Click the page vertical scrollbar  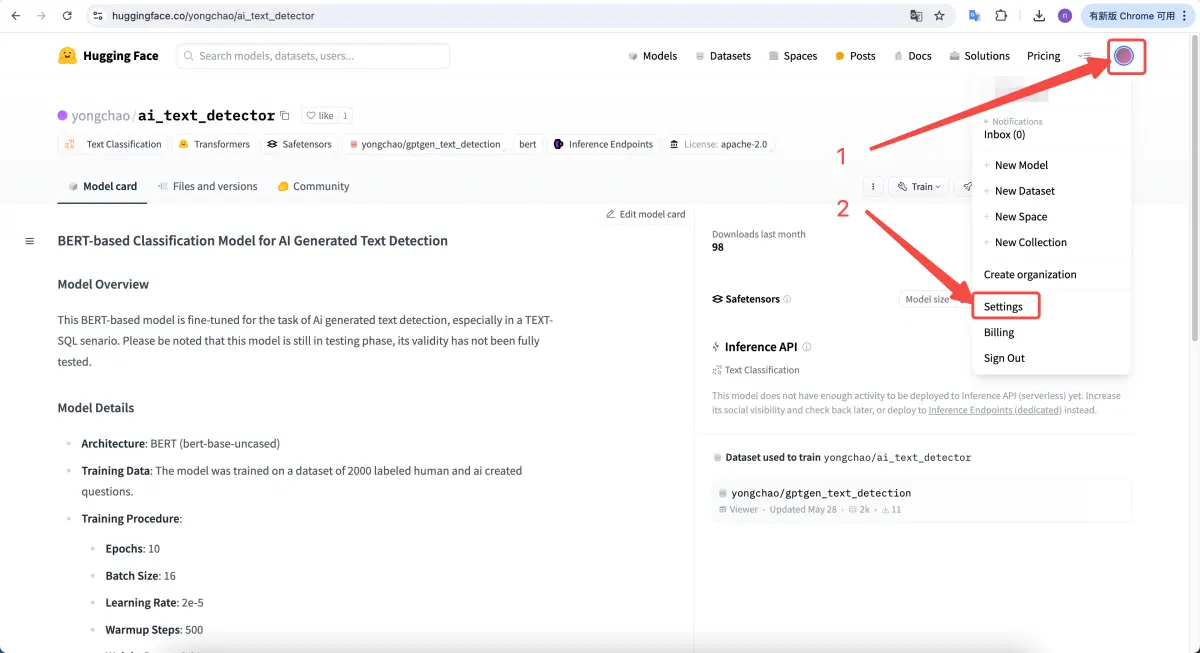click(x=1195, y=190)
